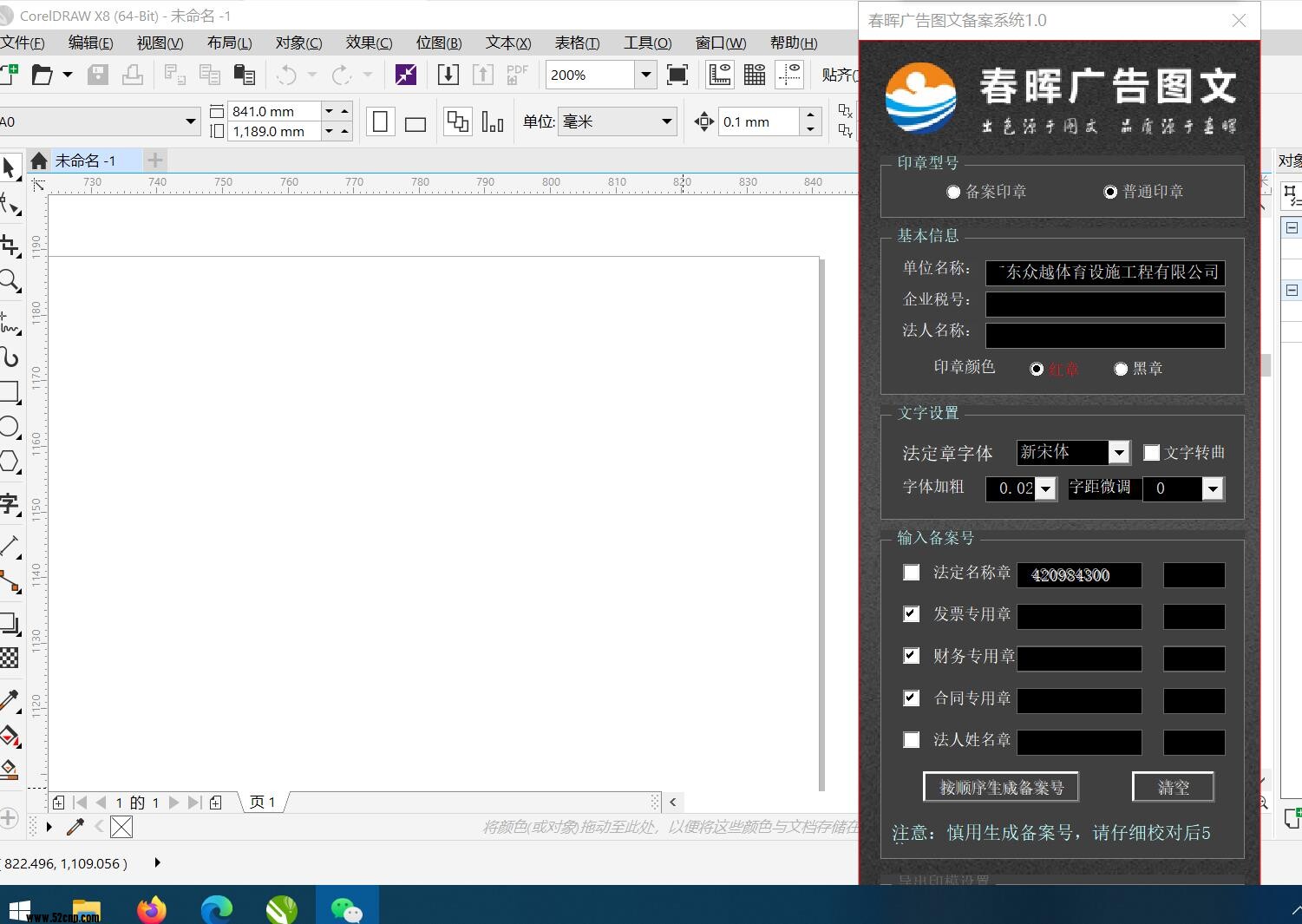Select the Rectangle tool
The image size is (1302, 924).
tap(10, 392)
